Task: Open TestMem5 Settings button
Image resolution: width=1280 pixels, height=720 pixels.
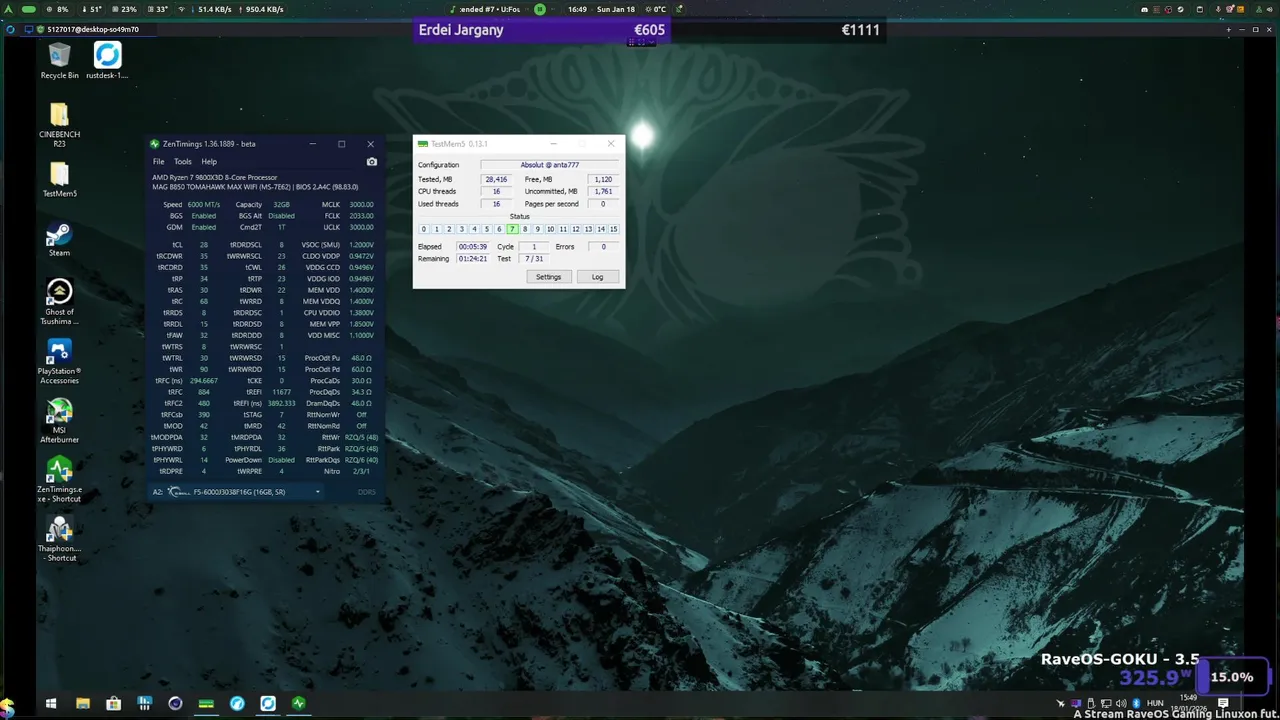Action: 548,277
